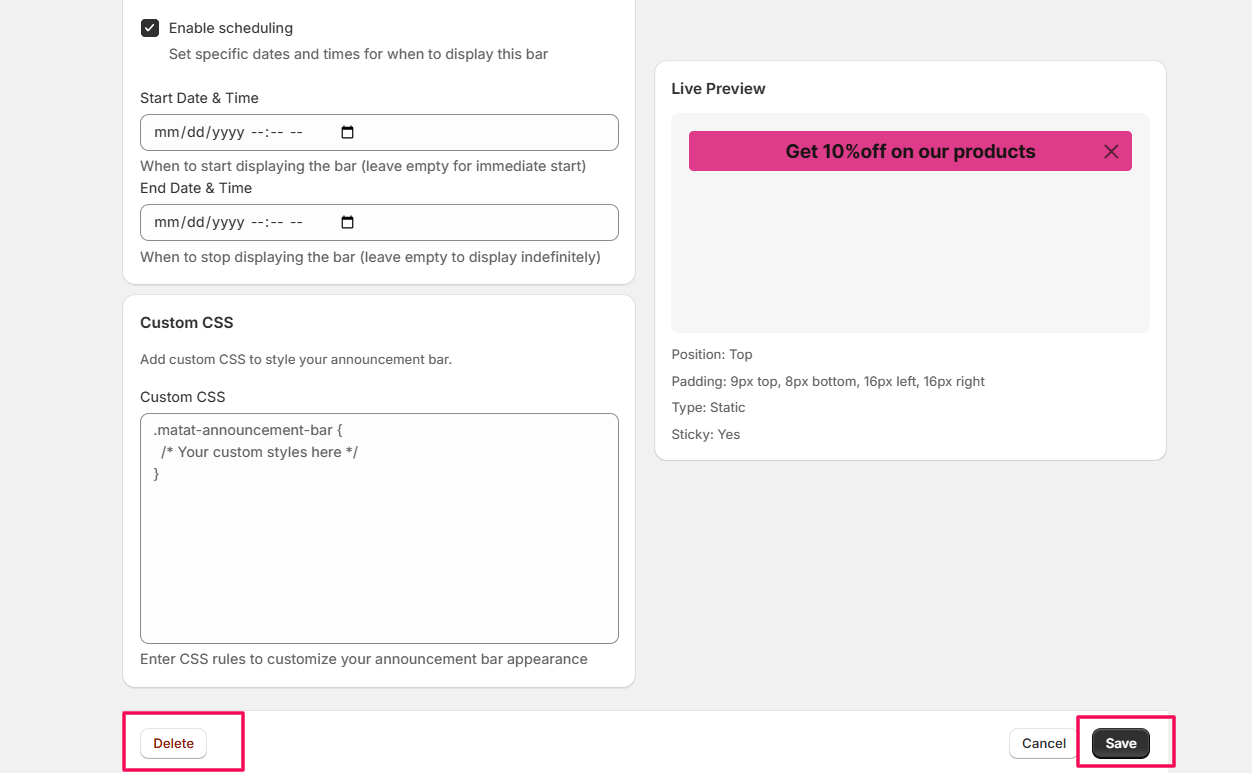This screenshot has width=1252, height=773.
Task: Select the month segment of End Date
Action: click(167, 222)
